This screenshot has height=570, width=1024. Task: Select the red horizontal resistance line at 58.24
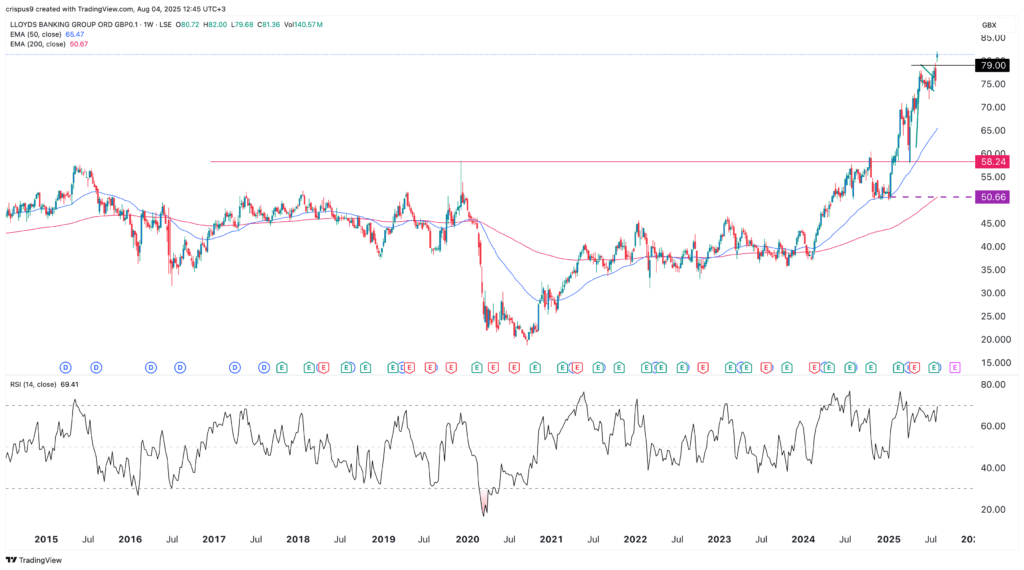click(500, 161)
